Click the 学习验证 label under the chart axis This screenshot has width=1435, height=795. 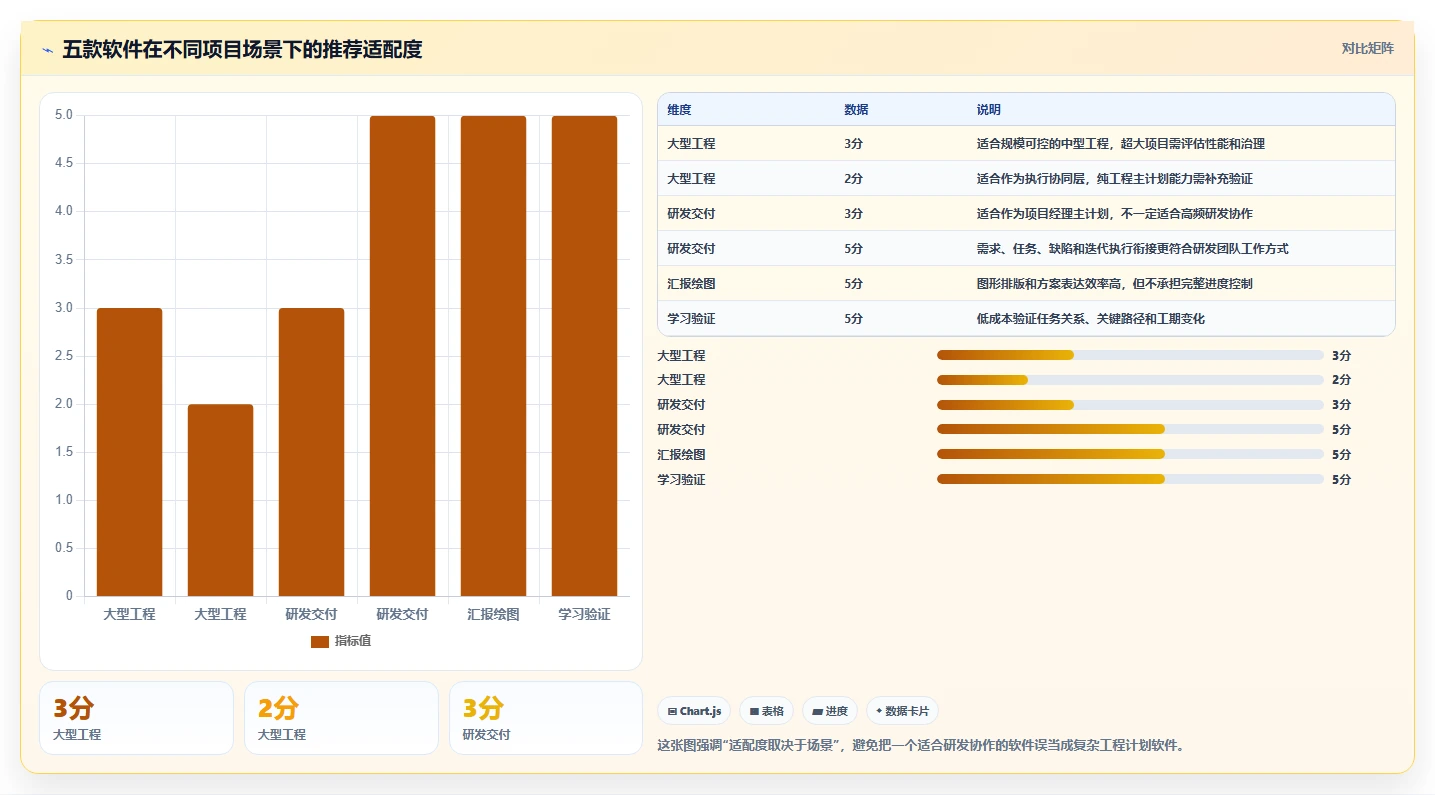(x=584, y=614)
